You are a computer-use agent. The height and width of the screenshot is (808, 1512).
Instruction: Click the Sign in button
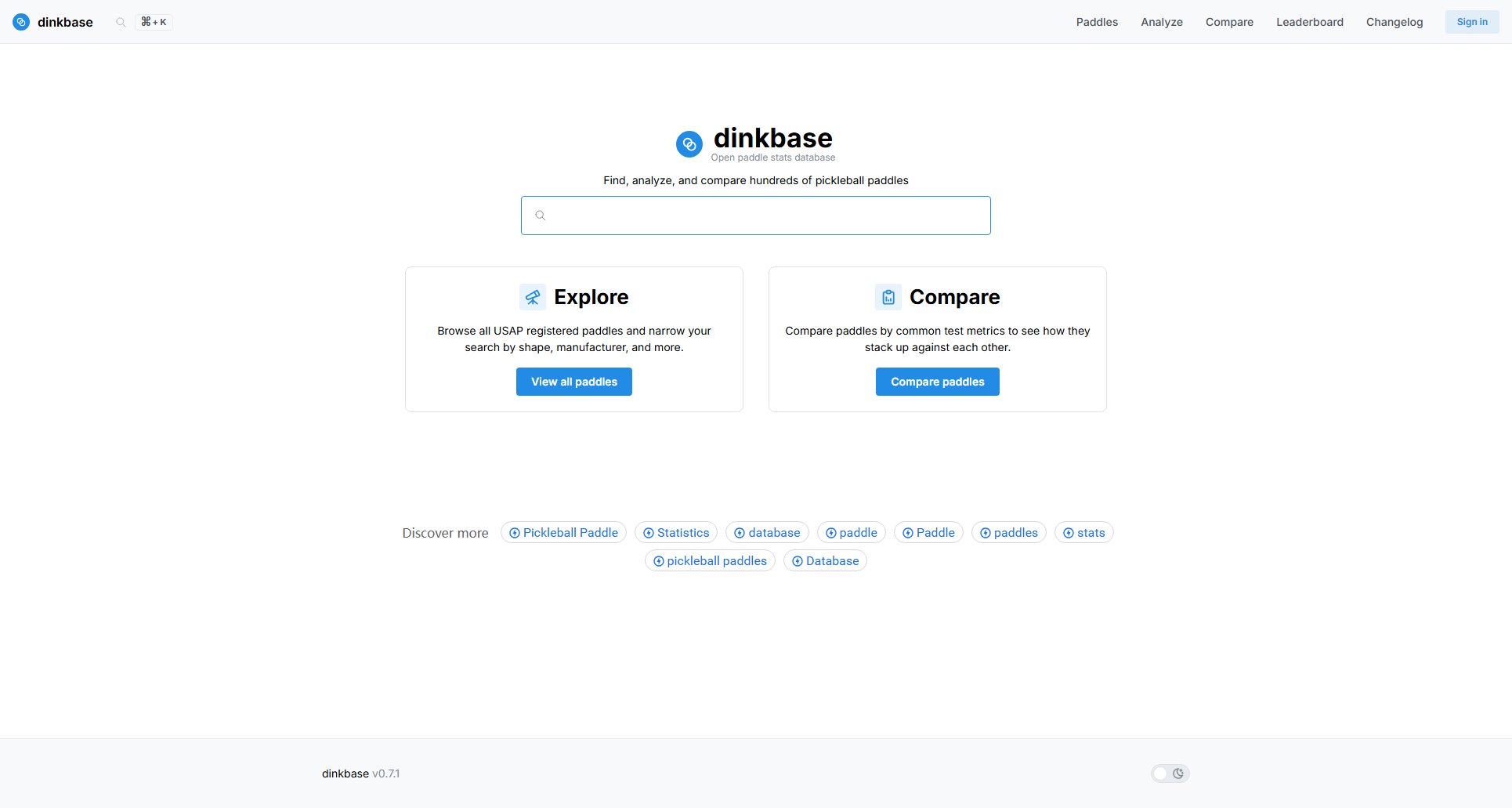(1472, 22)
